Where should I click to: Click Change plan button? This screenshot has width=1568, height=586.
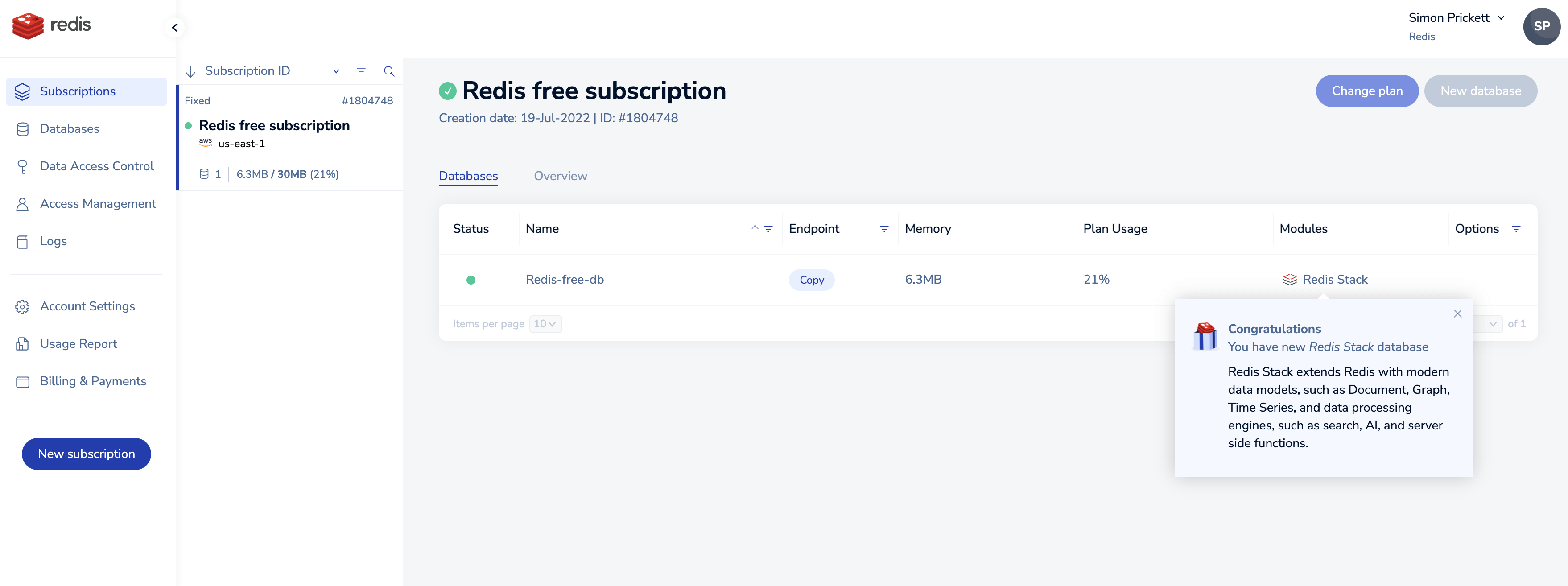[x=1367, y=90]
